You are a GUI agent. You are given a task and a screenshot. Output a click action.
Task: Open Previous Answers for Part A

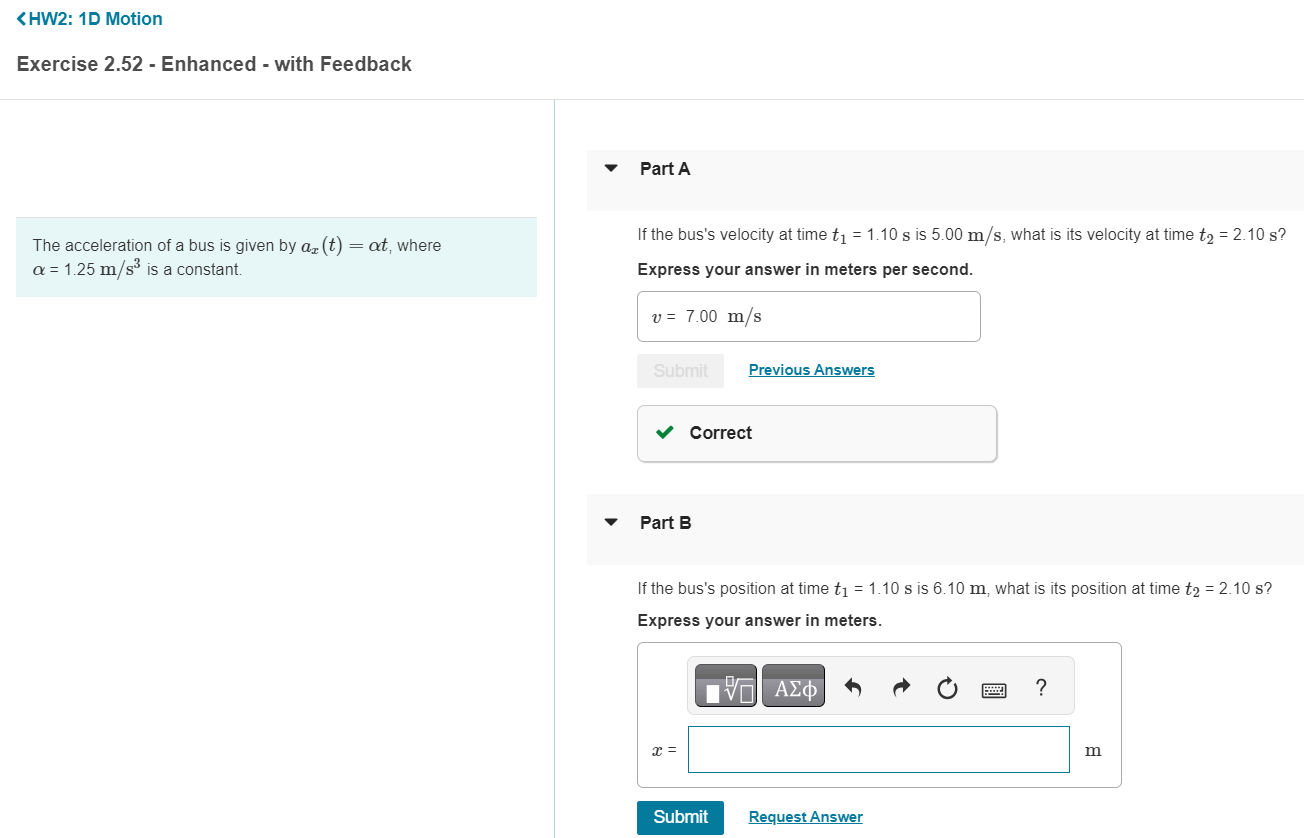pos(811,369)
